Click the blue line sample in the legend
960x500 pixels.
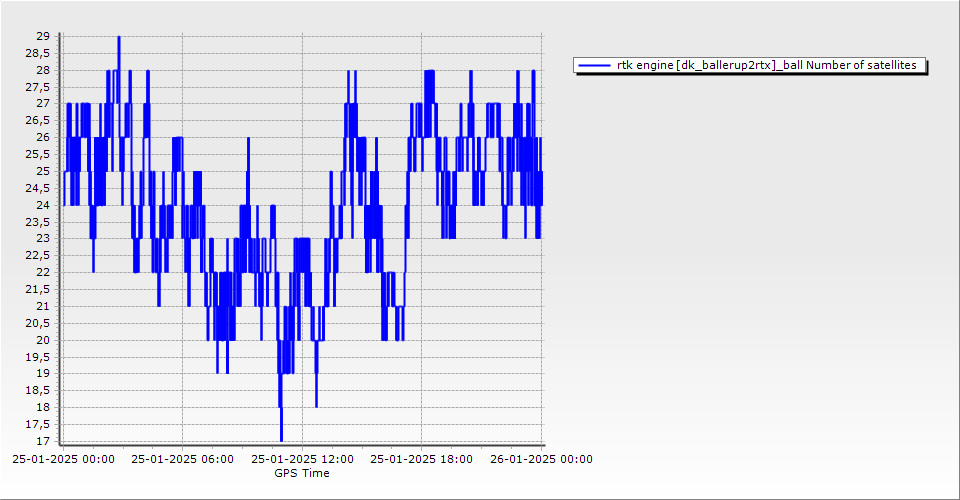(x=594, y=65)
